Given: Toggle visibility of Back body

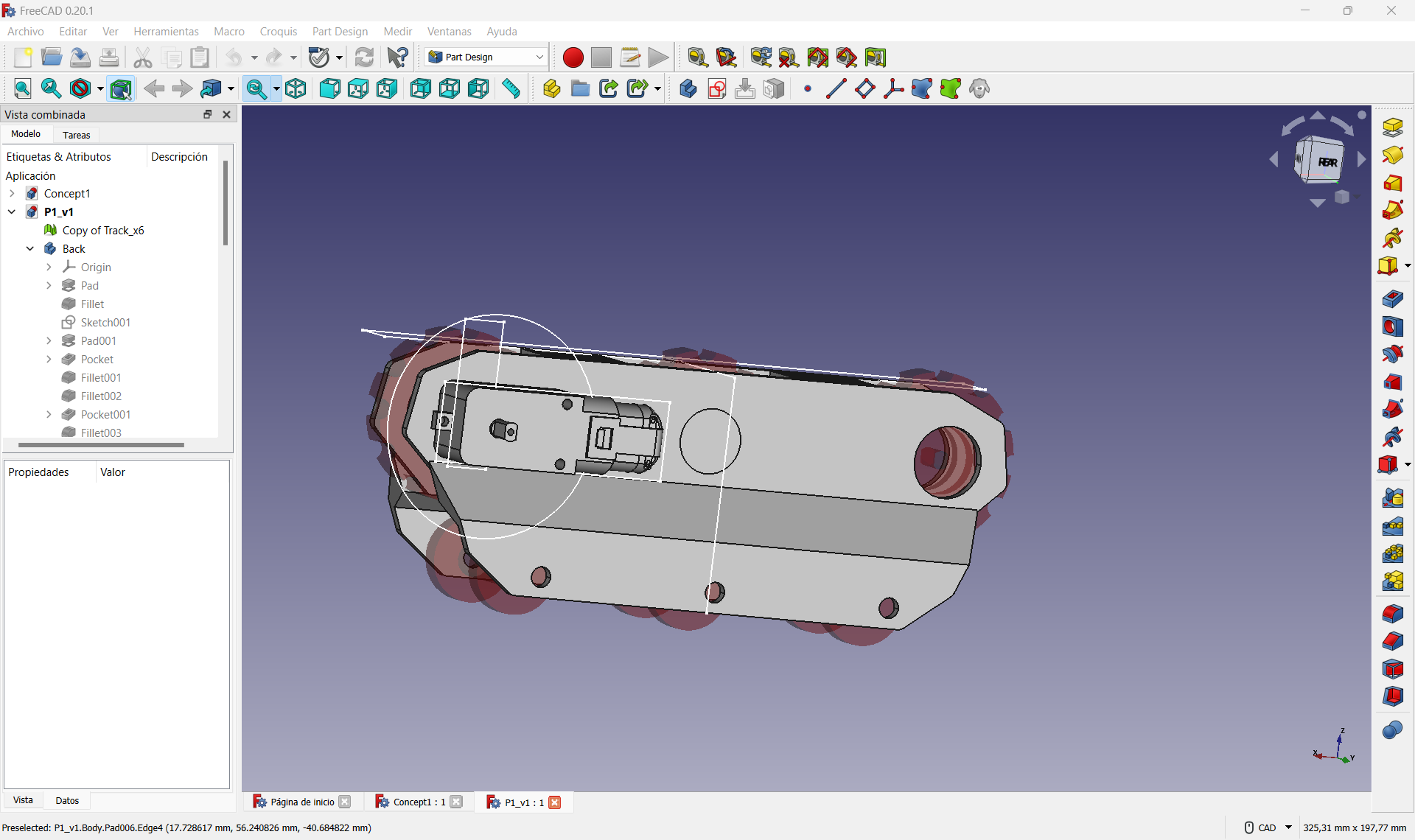Looking at the screenshot, I should click(72, 248).
